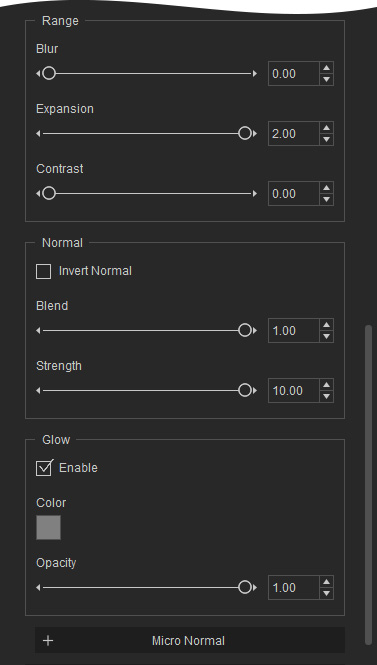Screen dimensions: 377x665
Task: Click the plus icon beside Micro Normal
Action: tap(48, 640)
